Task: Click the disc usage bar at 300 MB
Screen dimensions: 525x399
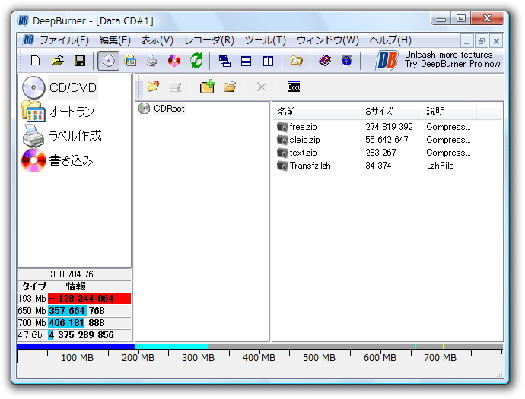Action: click(x=198, y=346)
